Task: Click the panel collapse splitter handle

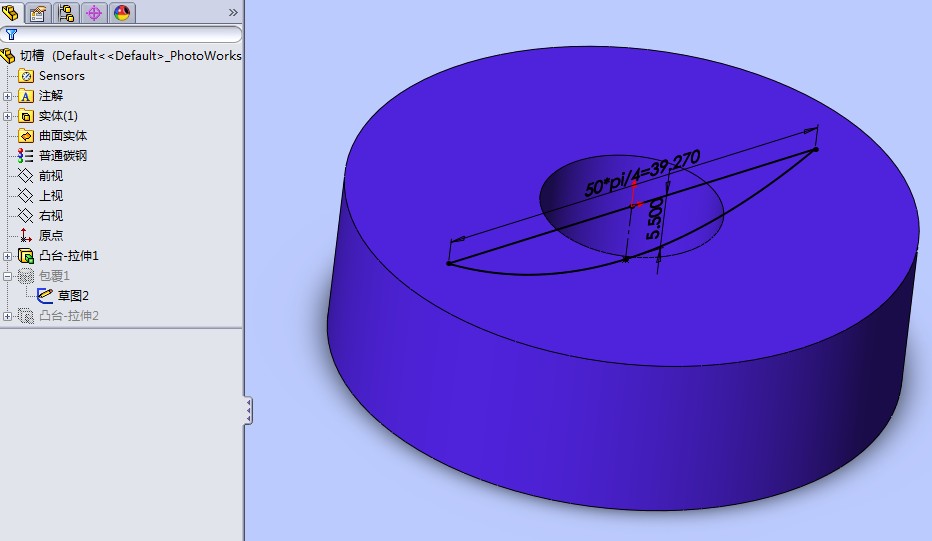Action: pyautogui.click(x=248, y=411)
